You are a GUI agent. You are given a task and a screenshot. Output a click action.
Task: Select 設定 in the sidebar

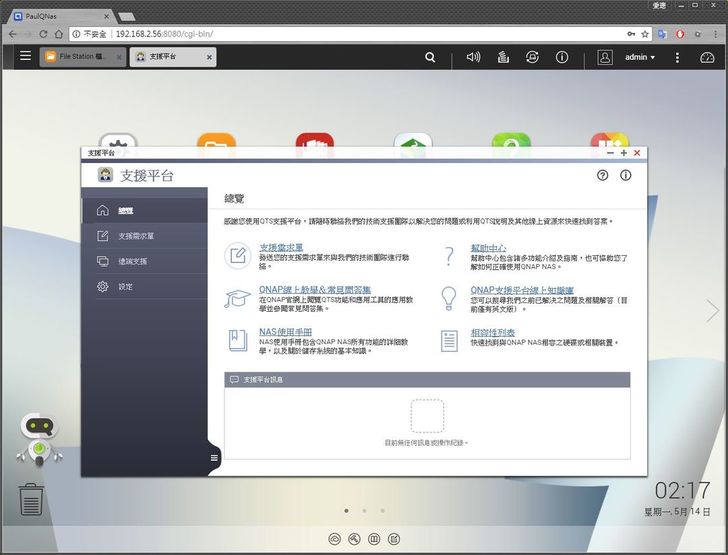[x=125, y=287]
